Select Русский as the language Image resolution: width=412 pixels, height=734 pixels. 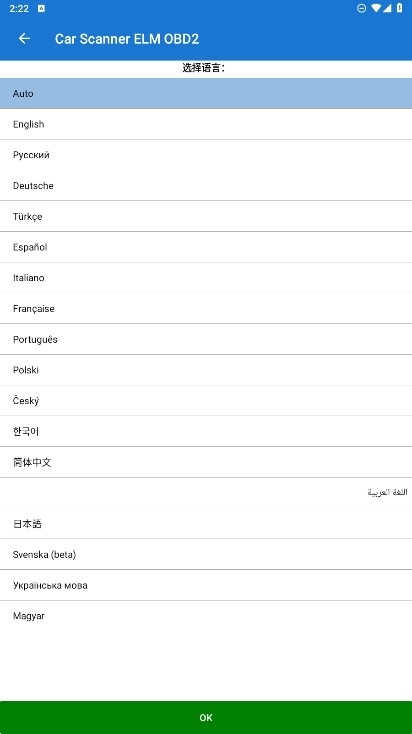coord(206,155)
